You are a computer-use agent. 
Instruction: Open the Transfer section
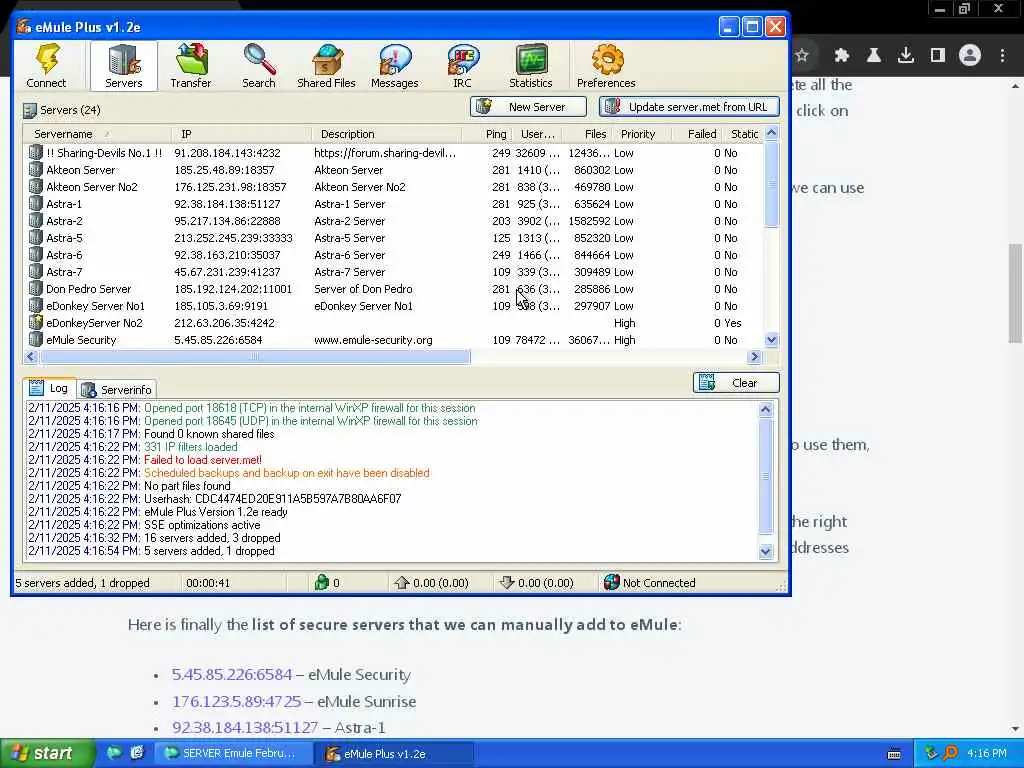191,65
